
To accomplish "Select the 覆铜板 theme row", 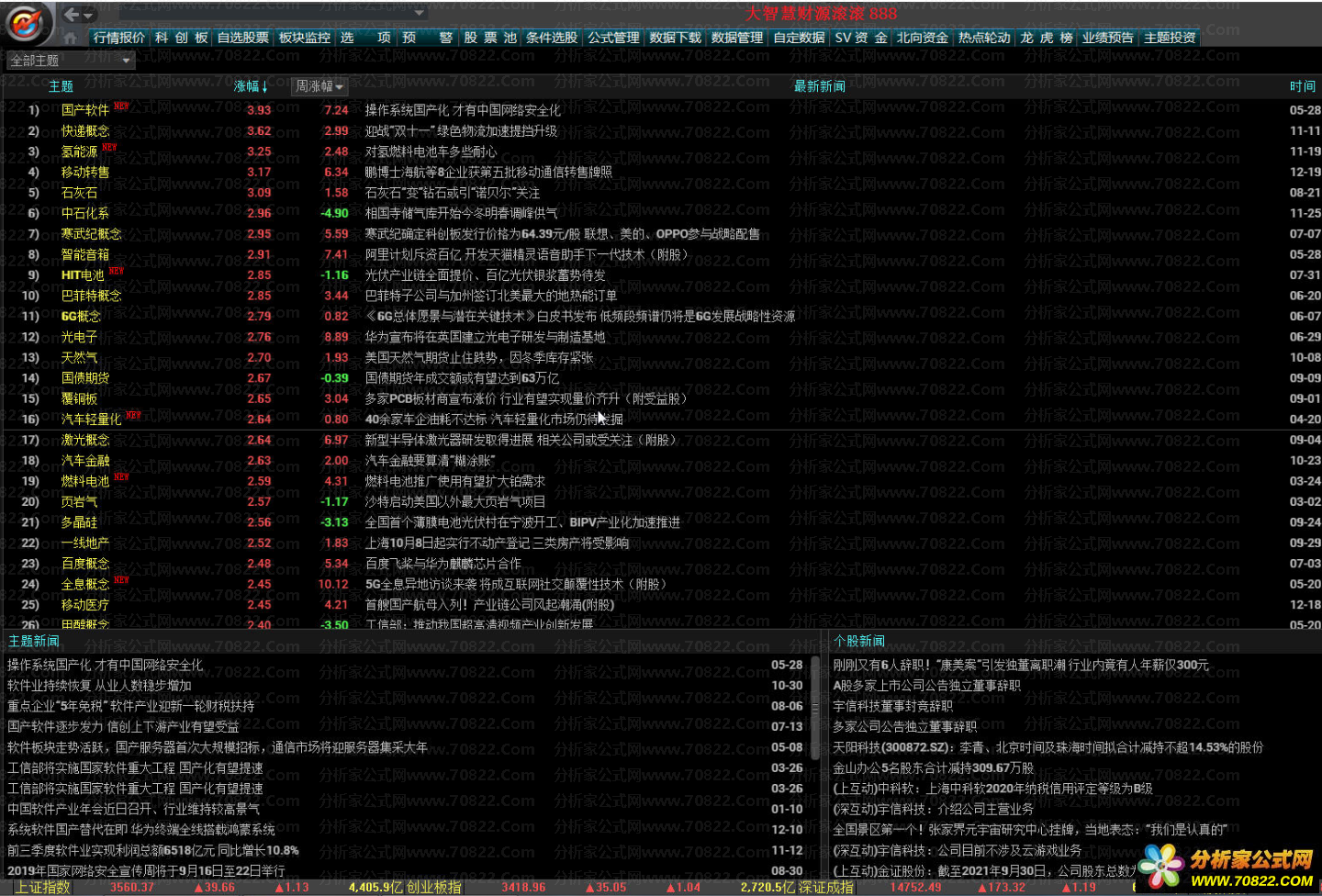I will 661,398.
